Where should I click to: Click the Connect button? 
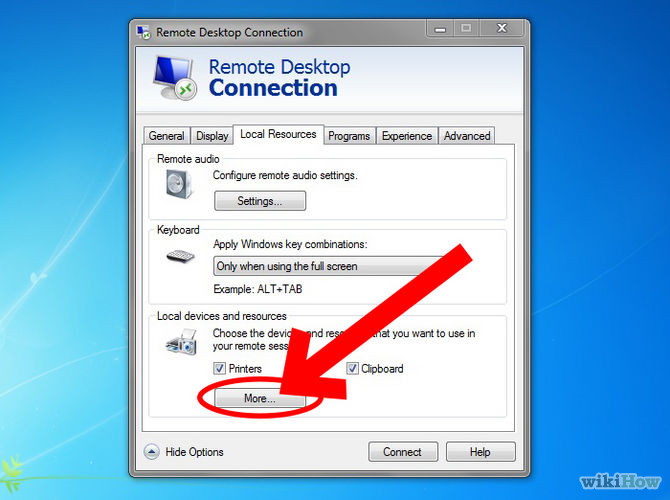click(x=403, y=452)
